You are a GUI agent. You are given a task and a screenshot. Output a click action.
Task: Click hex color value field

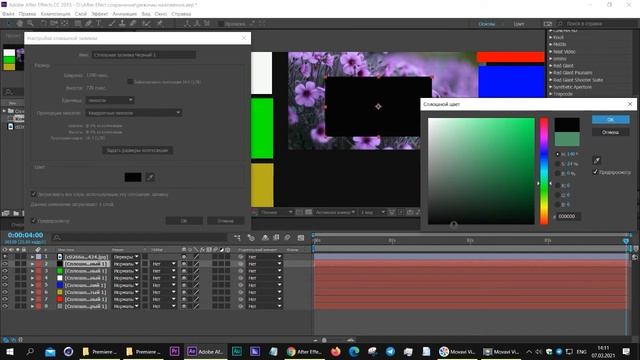(x=569, y=216)
